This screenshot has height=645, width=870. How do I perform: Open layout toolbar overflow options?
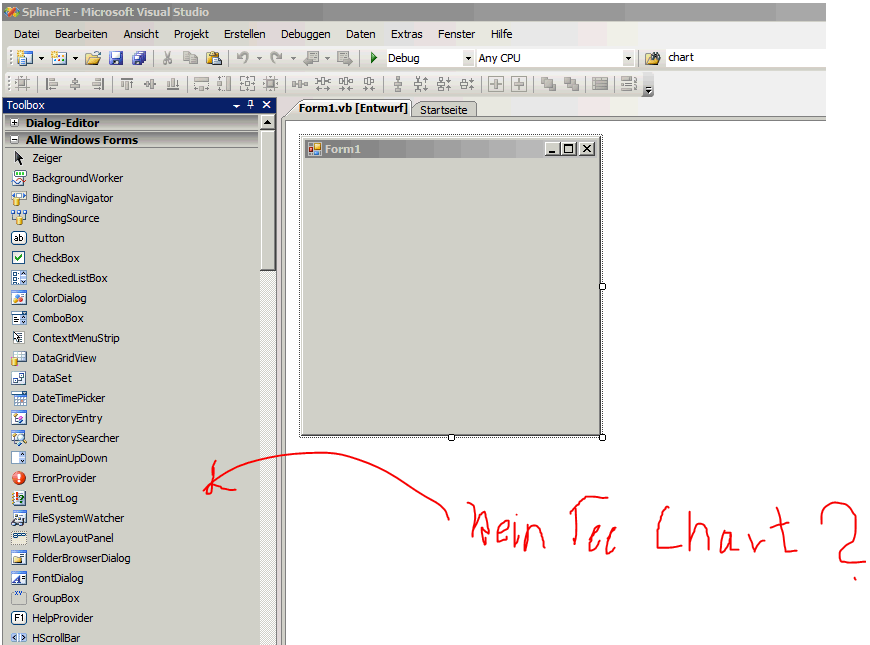coord(648,88)
